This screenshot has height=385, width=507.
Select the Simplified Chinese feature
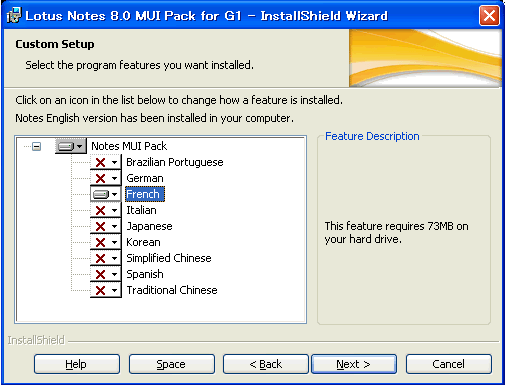click(x=169, y=258)
